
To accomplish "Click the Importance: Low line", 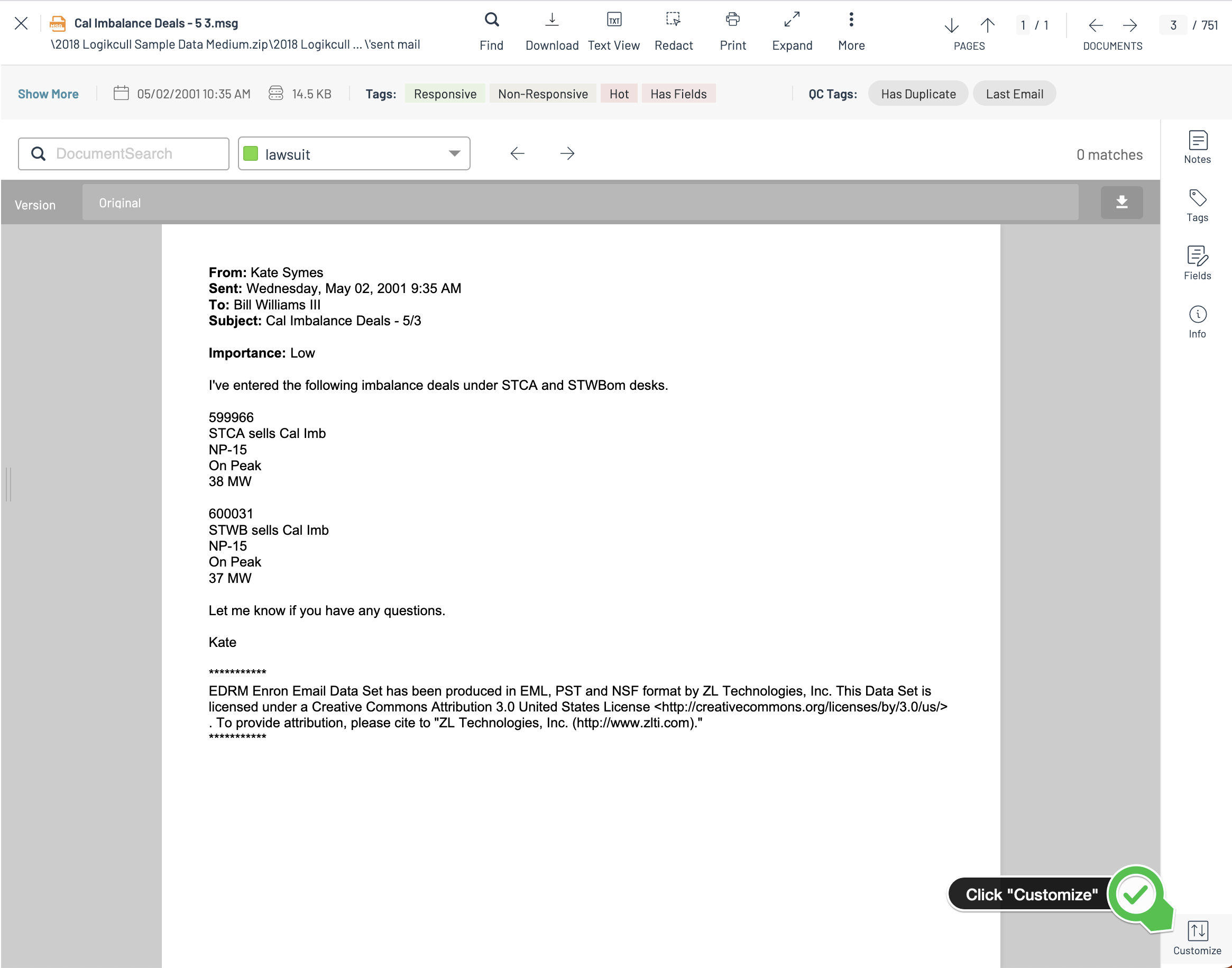I will tap(262, 353).
